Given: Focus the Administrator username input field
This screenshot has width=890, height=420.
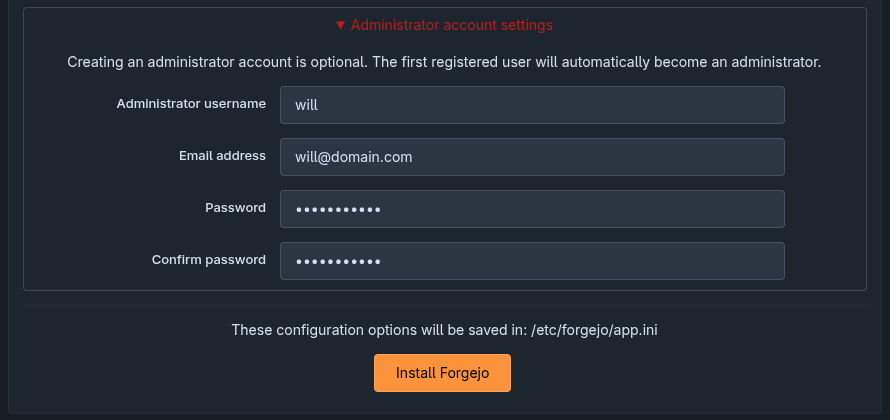Looking at the screenshot, I should coord(532,105).
